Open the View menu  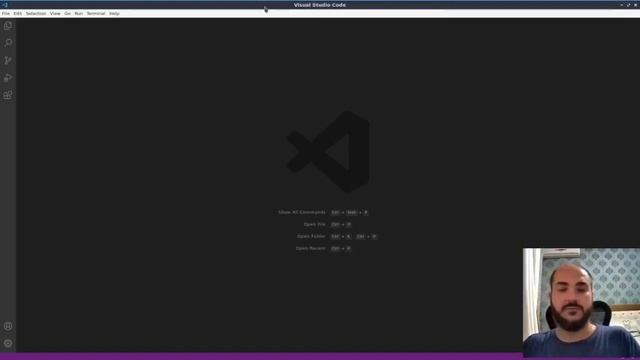coord(55,13)
